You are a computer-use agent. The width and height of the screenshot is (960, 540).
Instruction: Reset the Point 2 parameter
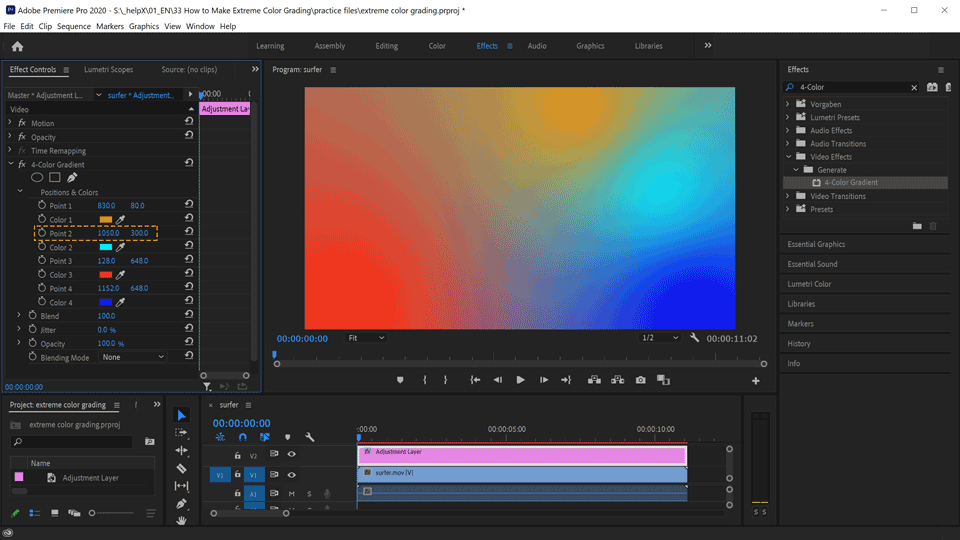tap(189, 233)
